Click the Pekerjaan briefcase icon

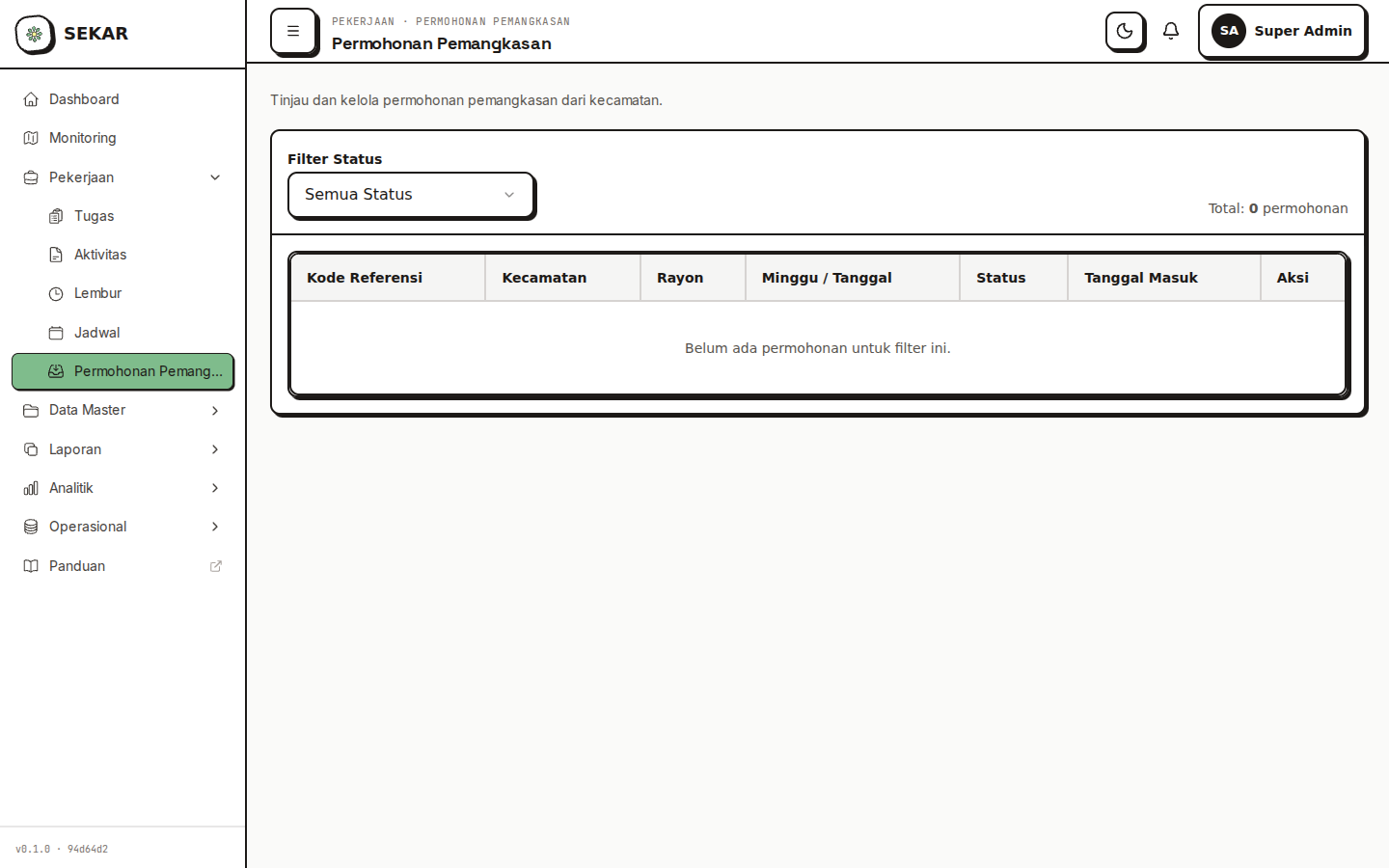pos(31,177)
